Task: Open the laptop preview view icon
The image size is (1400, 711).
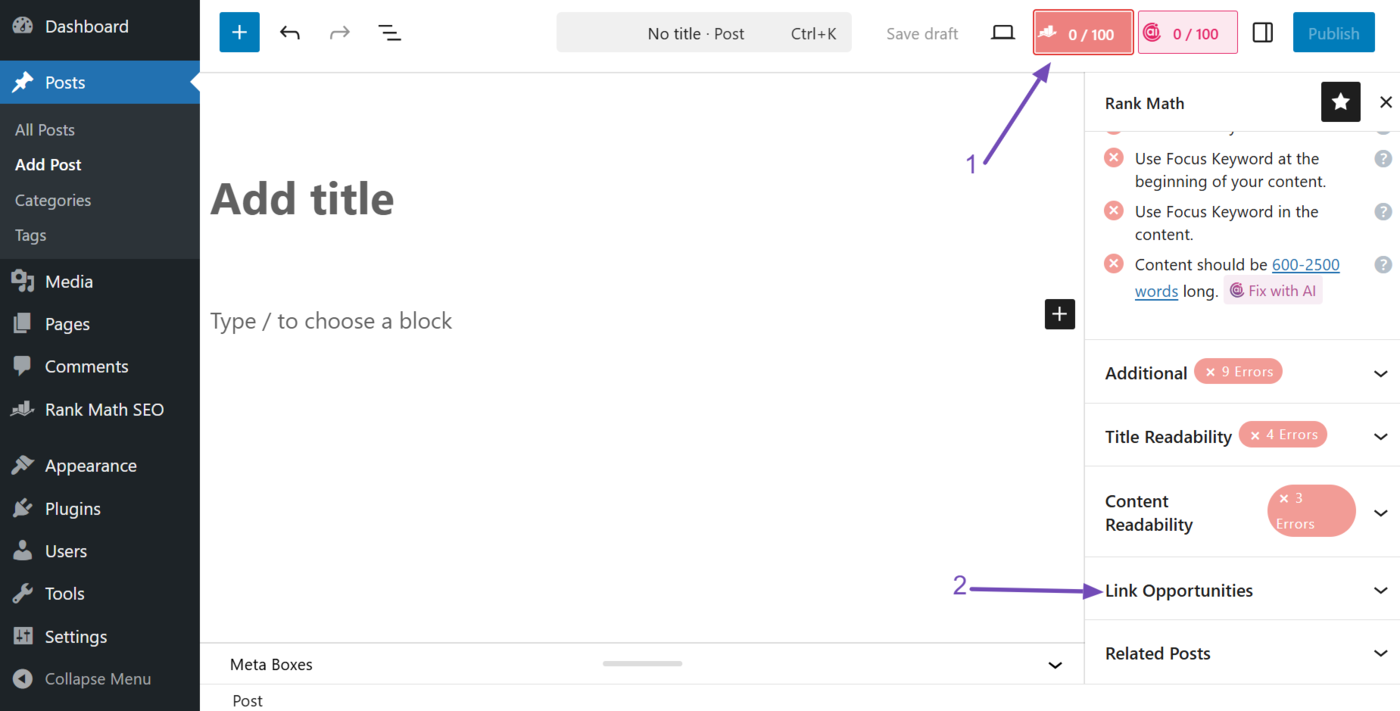Action: tap(1003, 33)
